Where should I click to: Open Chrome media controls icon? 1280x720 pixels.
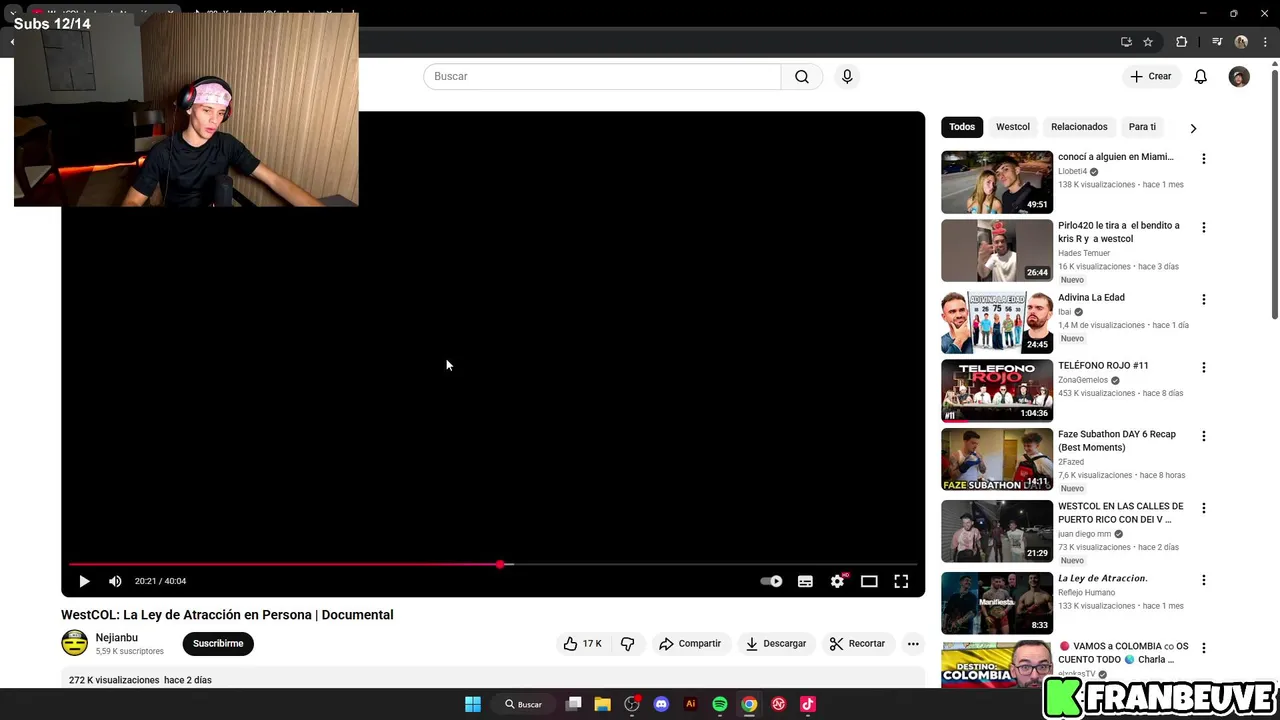pyautogui.click(x=1217, y=42)
